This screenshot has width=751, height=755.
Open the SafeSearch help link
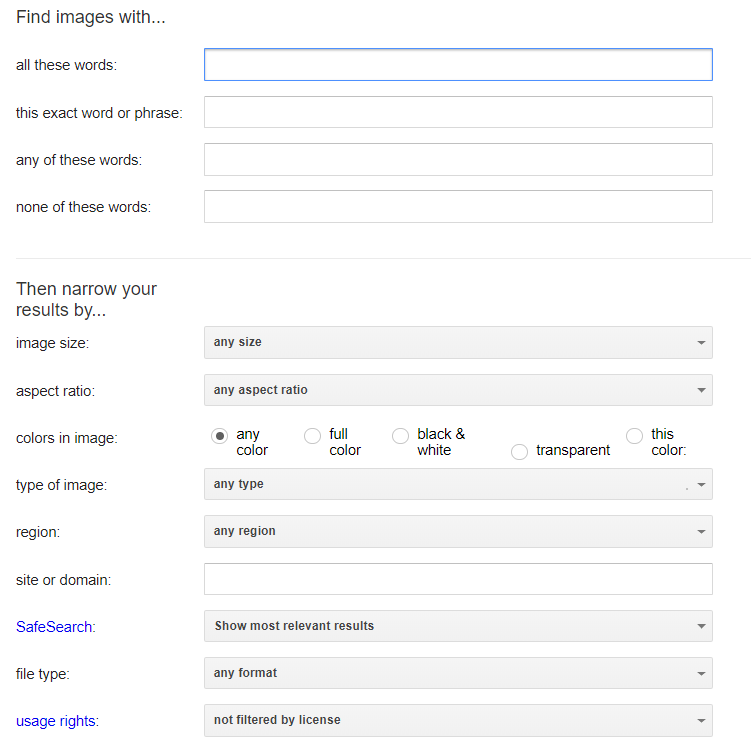(54, 626)
